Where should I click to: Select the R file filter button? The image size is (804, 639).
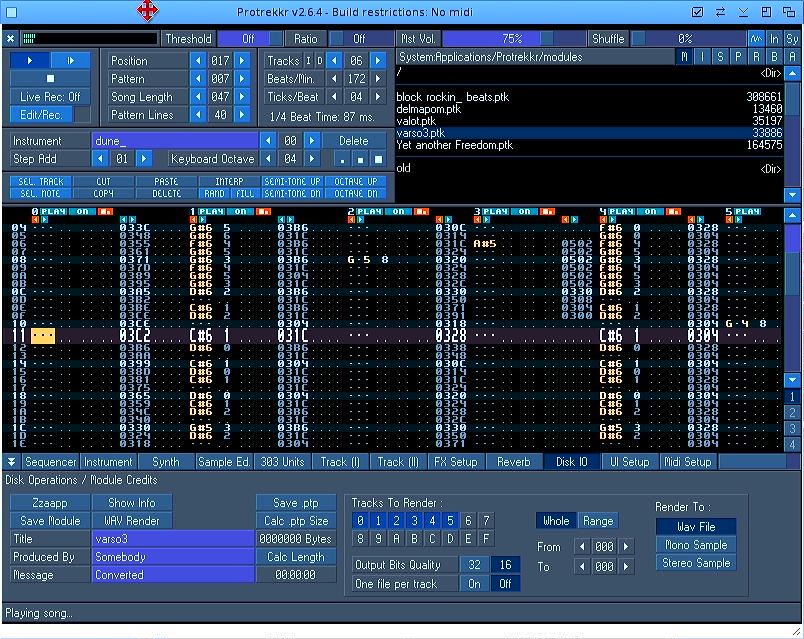756,57
